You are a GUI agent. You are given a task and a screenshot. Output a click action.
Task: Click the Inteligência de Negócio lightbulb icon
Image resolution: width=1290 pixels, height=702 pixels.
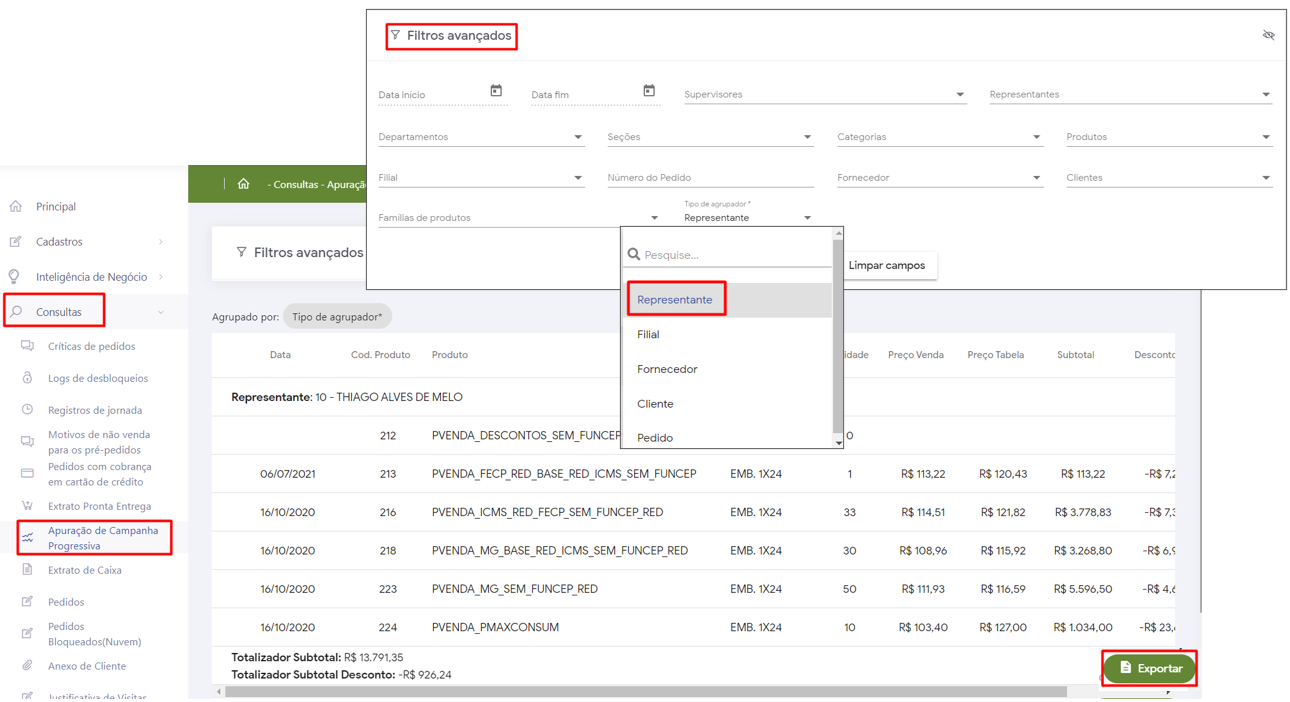[15, 277]
